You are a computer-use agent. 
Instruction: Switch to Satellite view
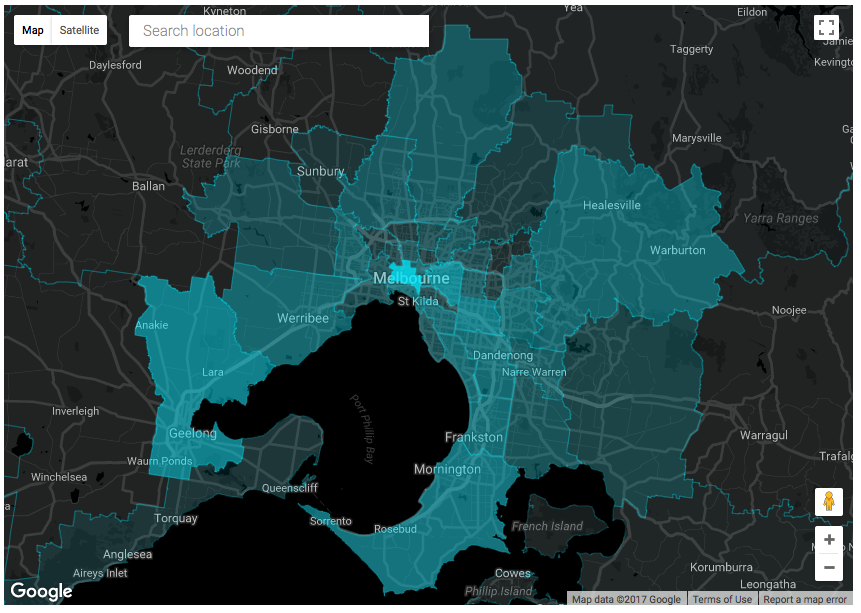(x=81, y=29)
